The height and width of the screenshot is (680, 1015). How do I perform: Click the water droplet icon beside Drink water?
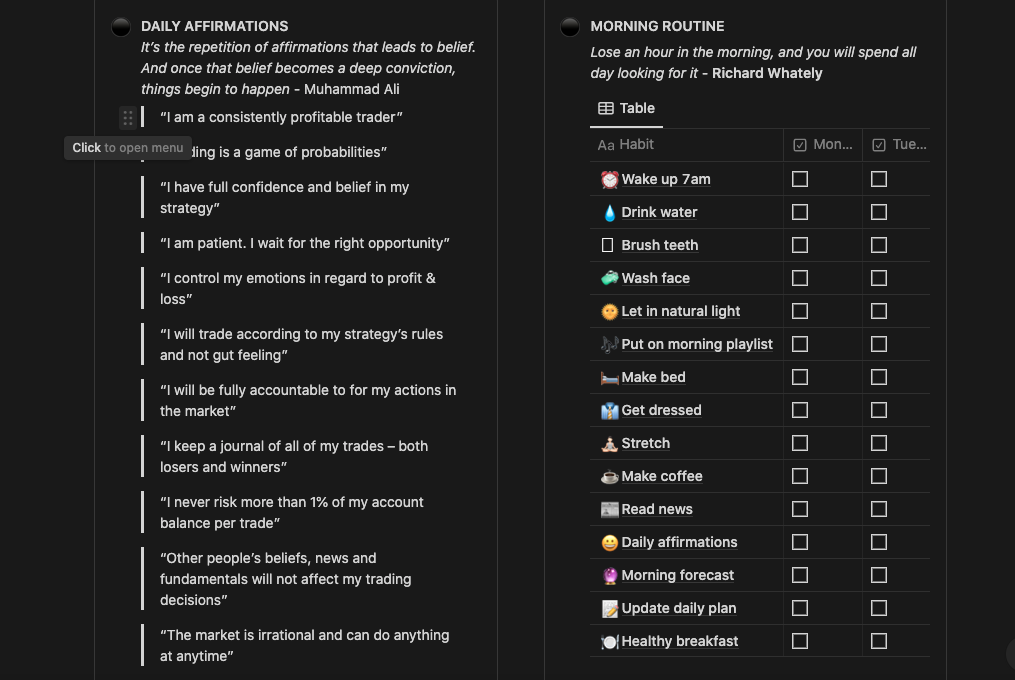coord(609,212)
